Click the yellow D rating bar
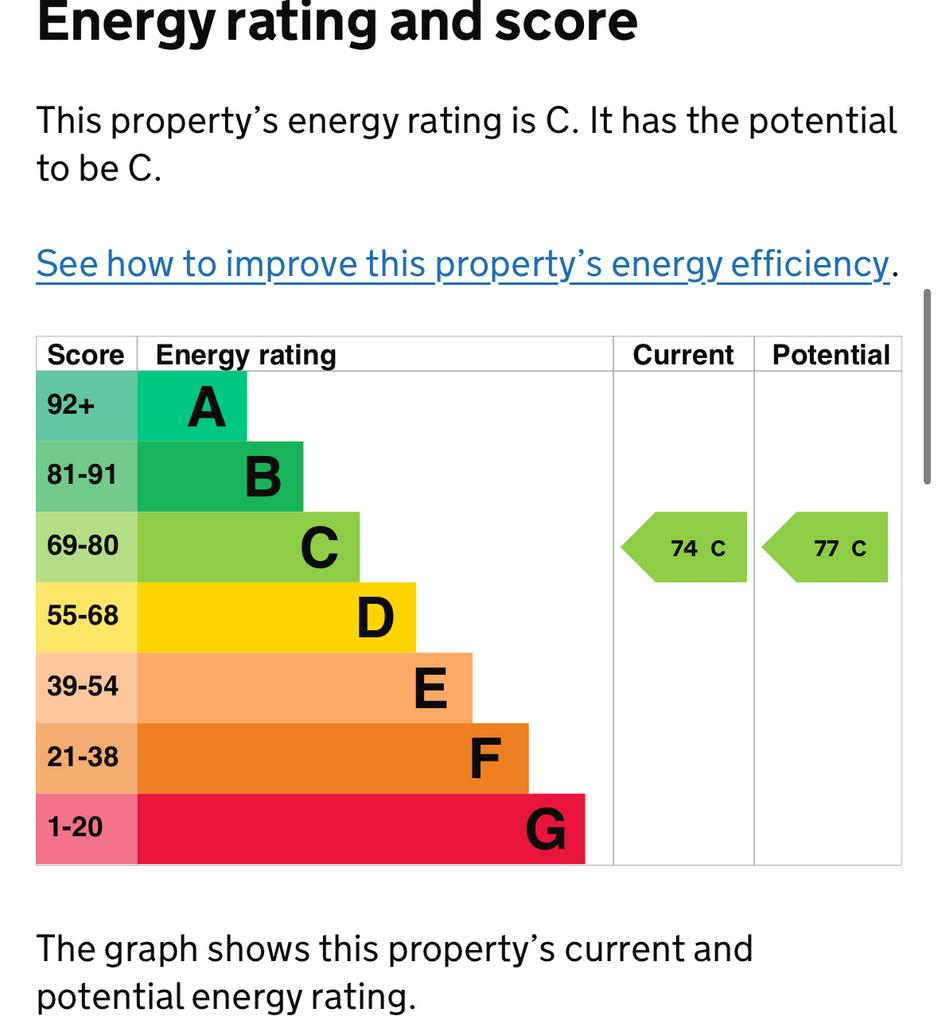The width and height of the screenshot is (938, 1024). pyautogui.click(x=276, y=617)
